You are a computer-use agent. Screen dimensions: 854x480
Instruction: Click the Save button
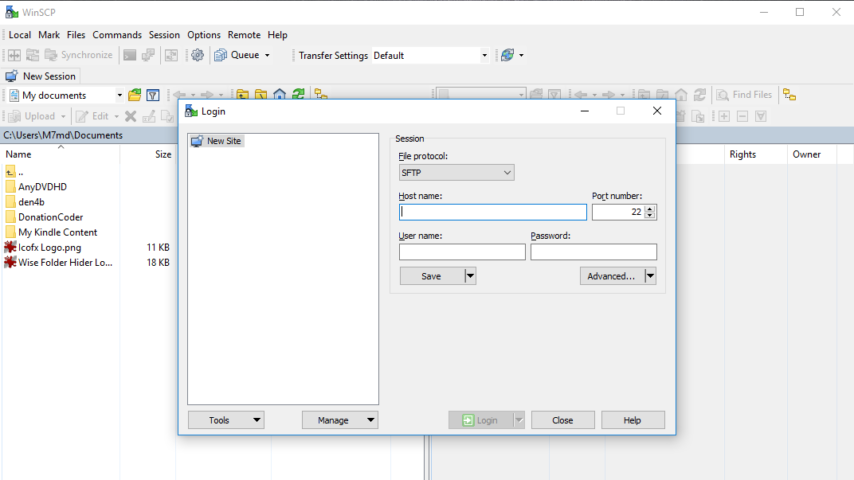pos(431,276)
